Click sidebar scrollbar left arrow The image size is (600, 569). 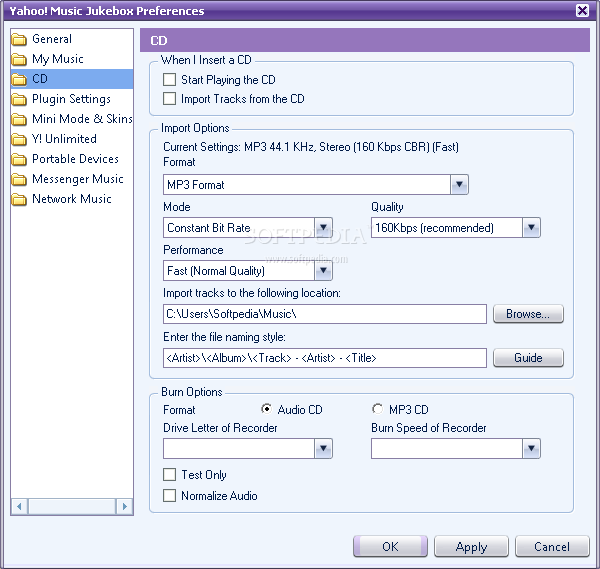point(20,507)
